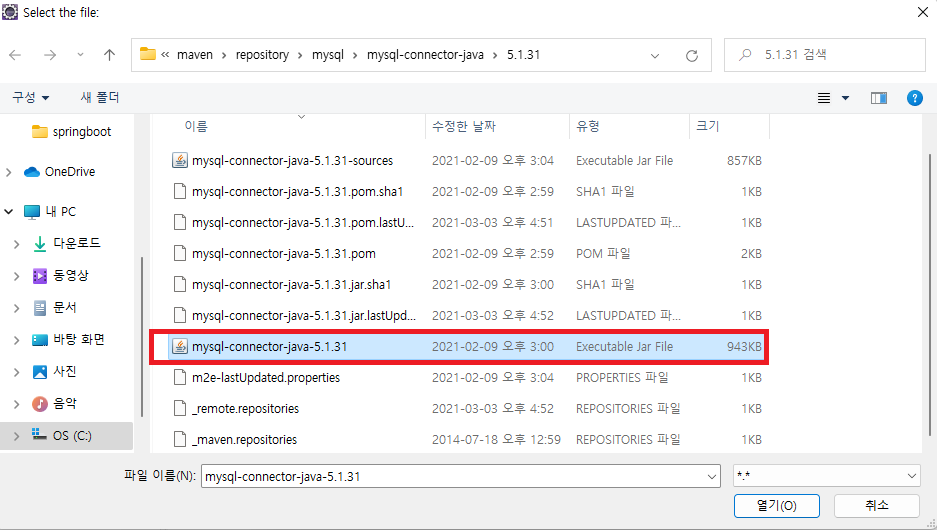Image resolution: width=937 pixels, height=530 pixels.
Task: Open help with the question mark icon
Action: click(x=914, y=98)
